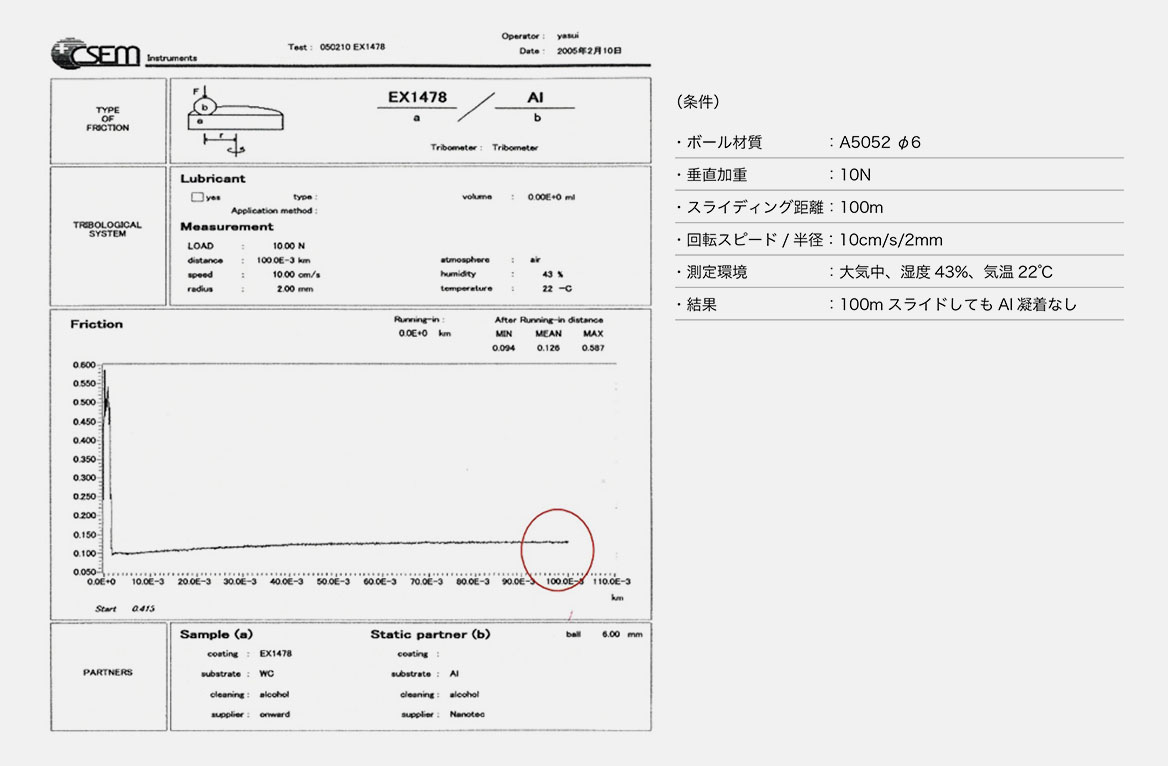Viewport: 1168px width, 766px height.
Task: Click the 0.600 label on the y-axis
Action: [x=83, y=365]
